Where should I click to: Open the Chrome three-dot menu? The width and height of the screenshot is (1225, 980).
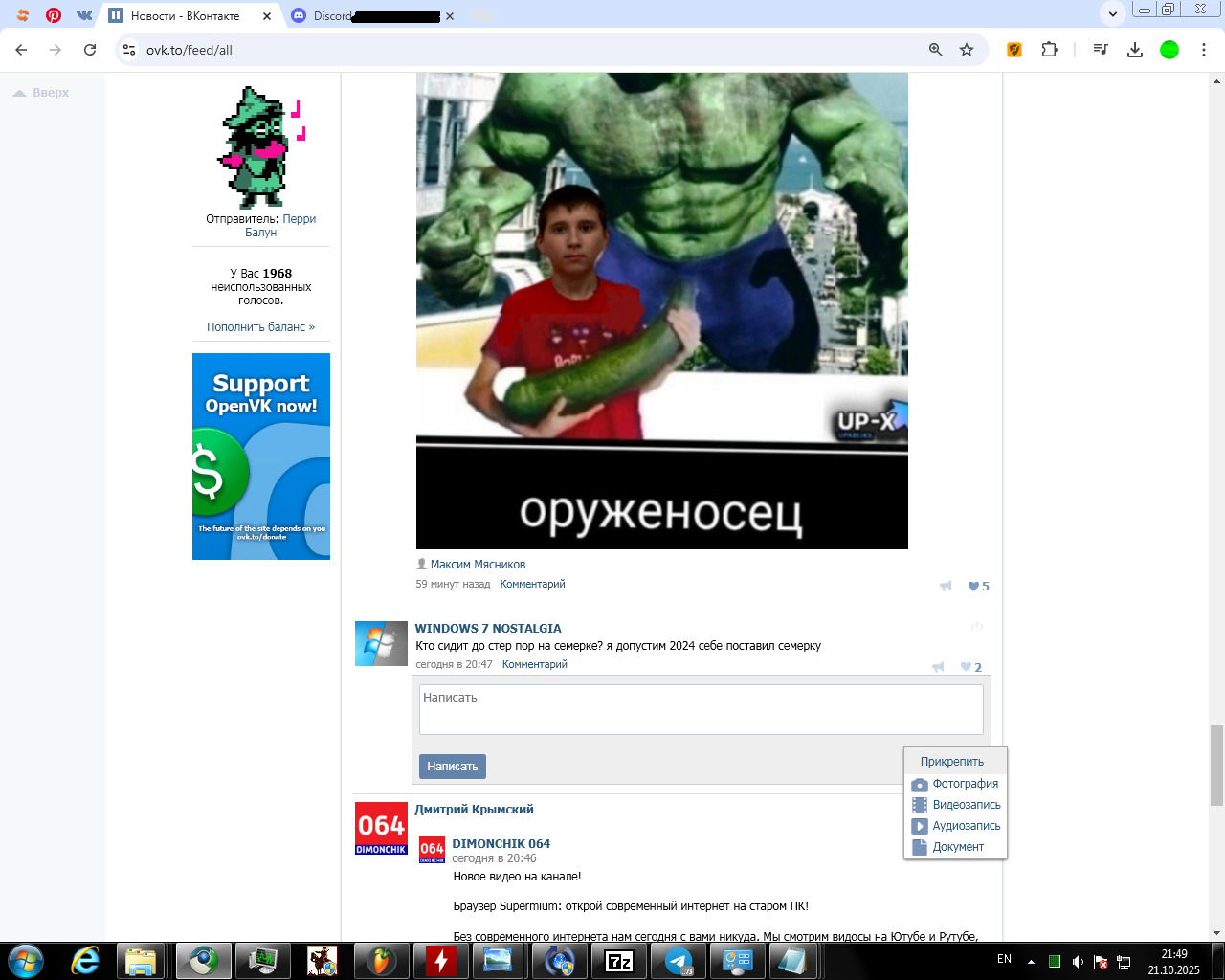[1204, 50]
